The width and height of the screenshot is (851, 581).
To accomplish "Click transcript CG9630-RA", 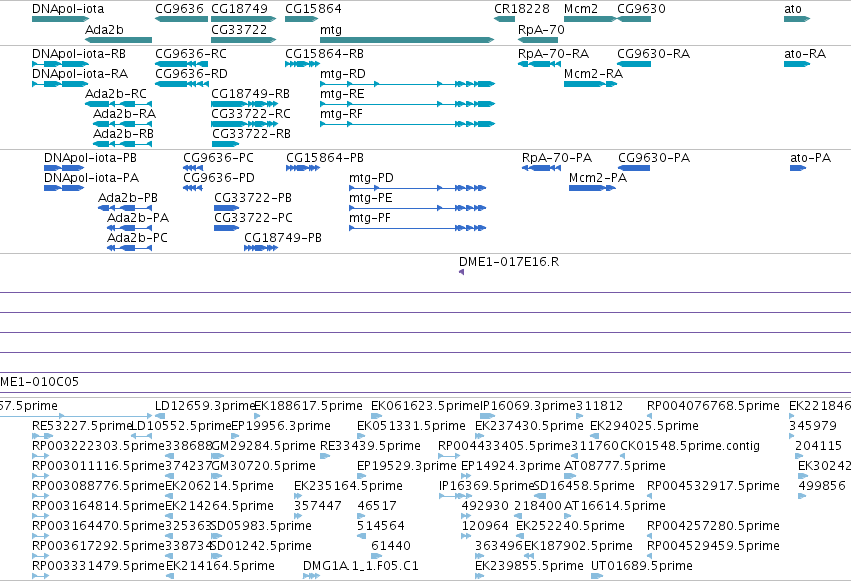I will pos(634,64).
